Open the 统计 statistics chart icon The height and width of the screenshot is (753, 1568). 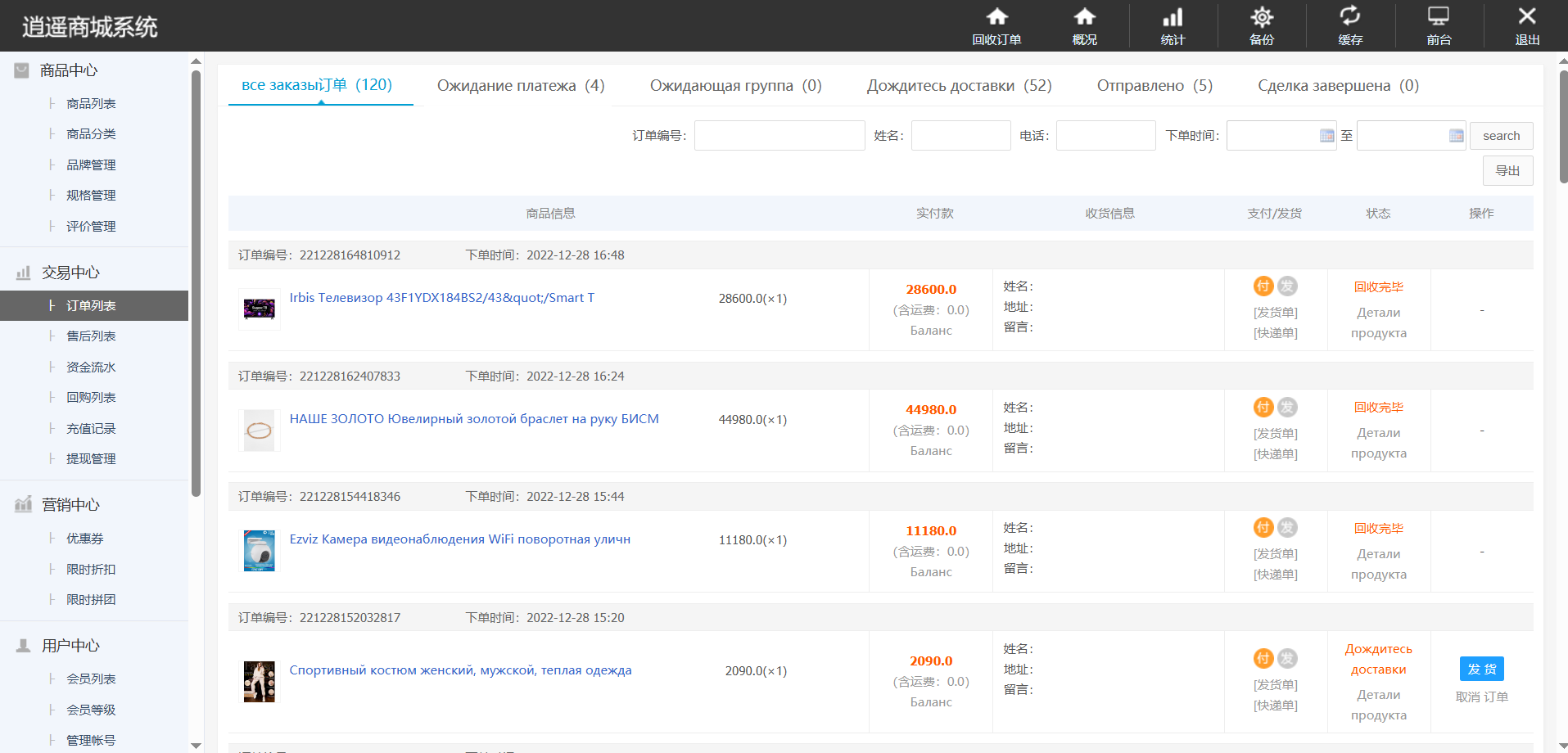coord(1173,17)
